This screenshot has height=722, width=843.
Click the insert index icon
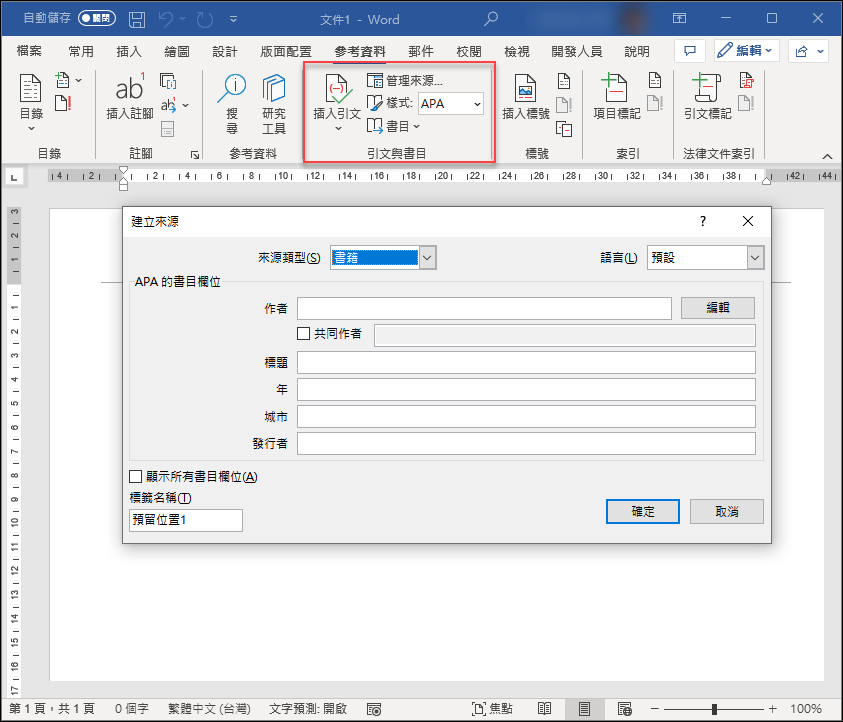point(655,81)
